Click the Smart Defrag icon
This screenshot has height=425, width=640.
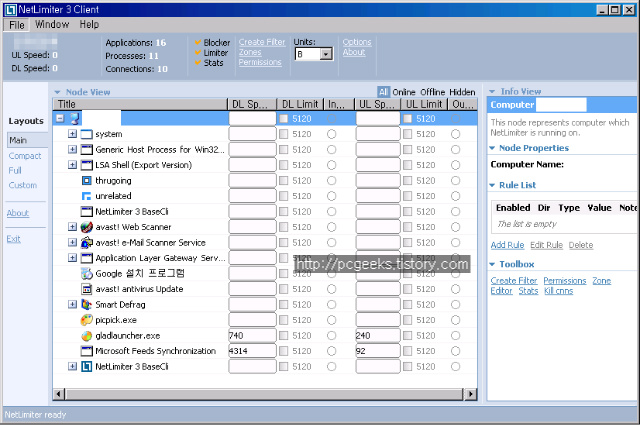87,305
